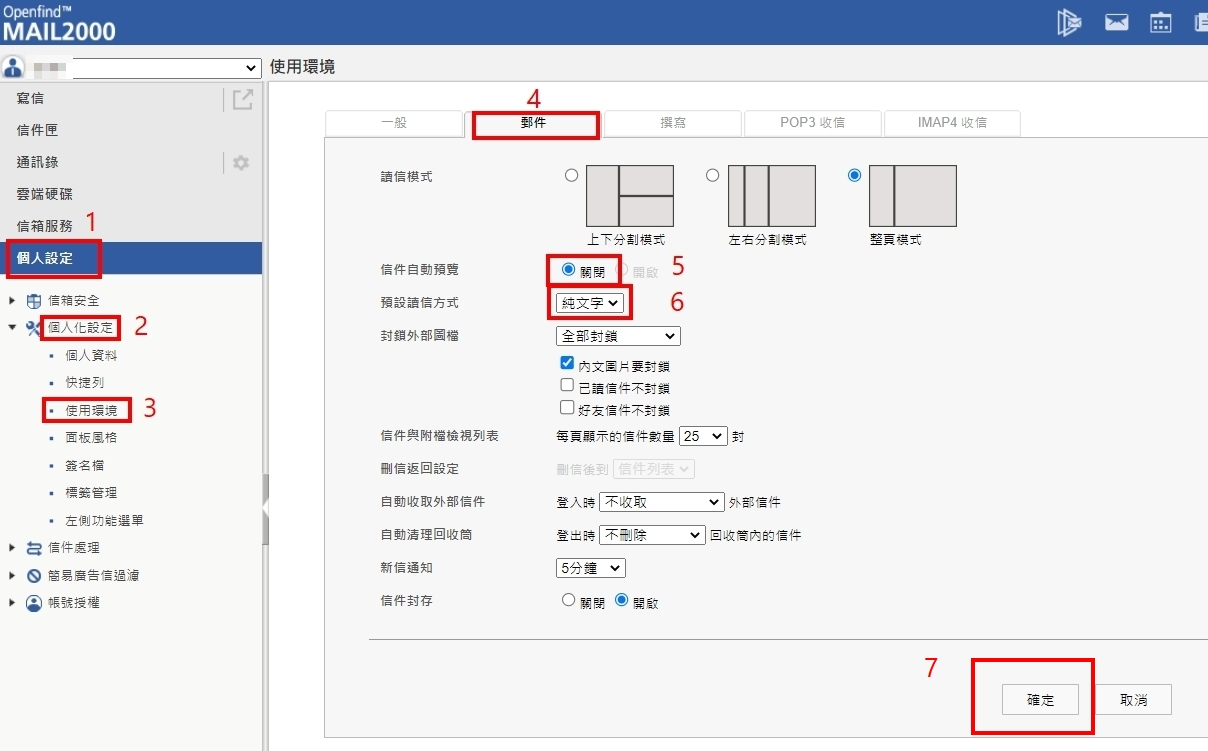Open 標籤管理 settings item
Image resolution: width=1208 pixels, height=751 pixels.
click(91, 493)
